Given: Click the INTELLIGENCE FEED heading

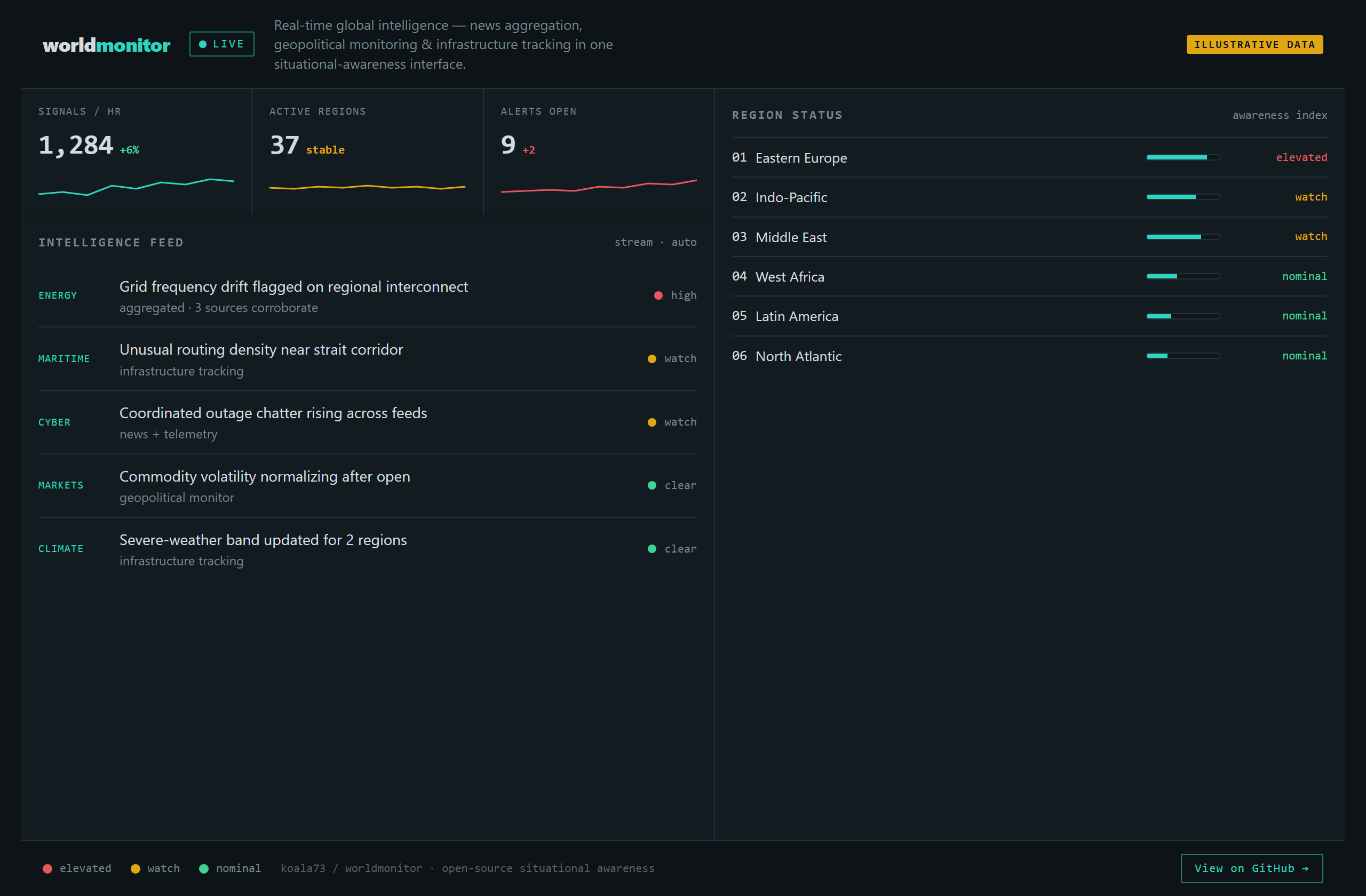Looking at the screenshot, I should pyautogui.click(x=112, y=242).
